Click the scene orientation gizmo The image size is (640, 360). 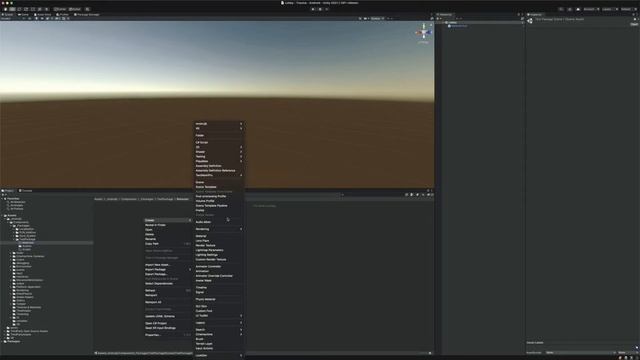[x=424, y=32]
